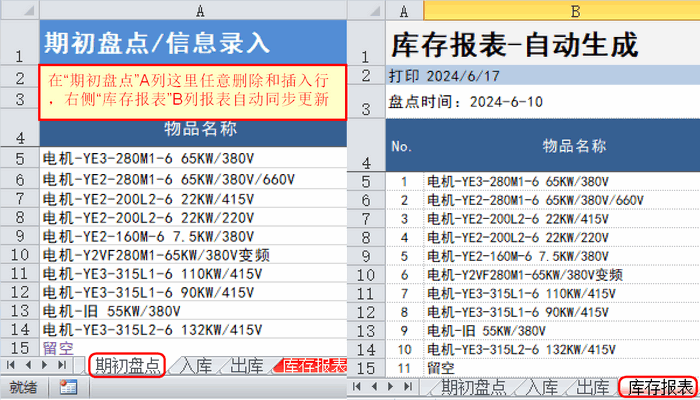Switch to 期初盘点 tab in right window
The width and height of the screenshot is (700, 400).
[x=473, y=387]
